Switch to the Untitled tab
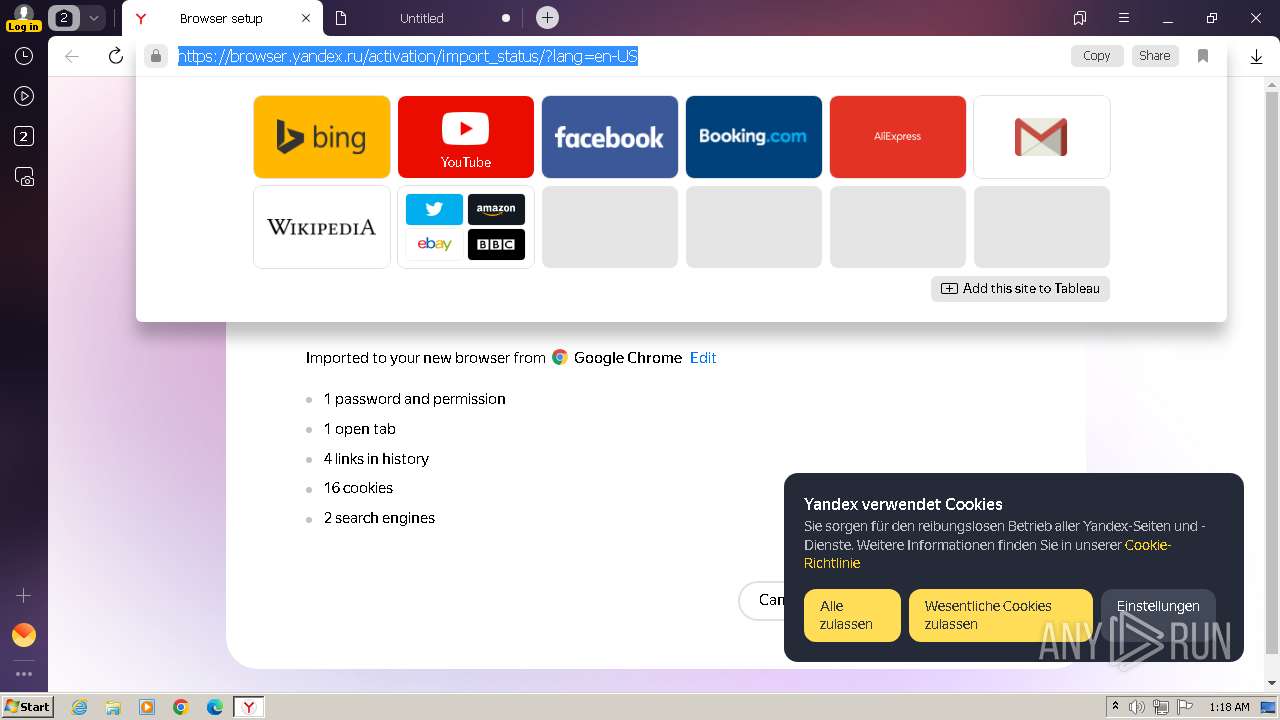Viewport: 1280px width, 720px height. click(421, 18)
